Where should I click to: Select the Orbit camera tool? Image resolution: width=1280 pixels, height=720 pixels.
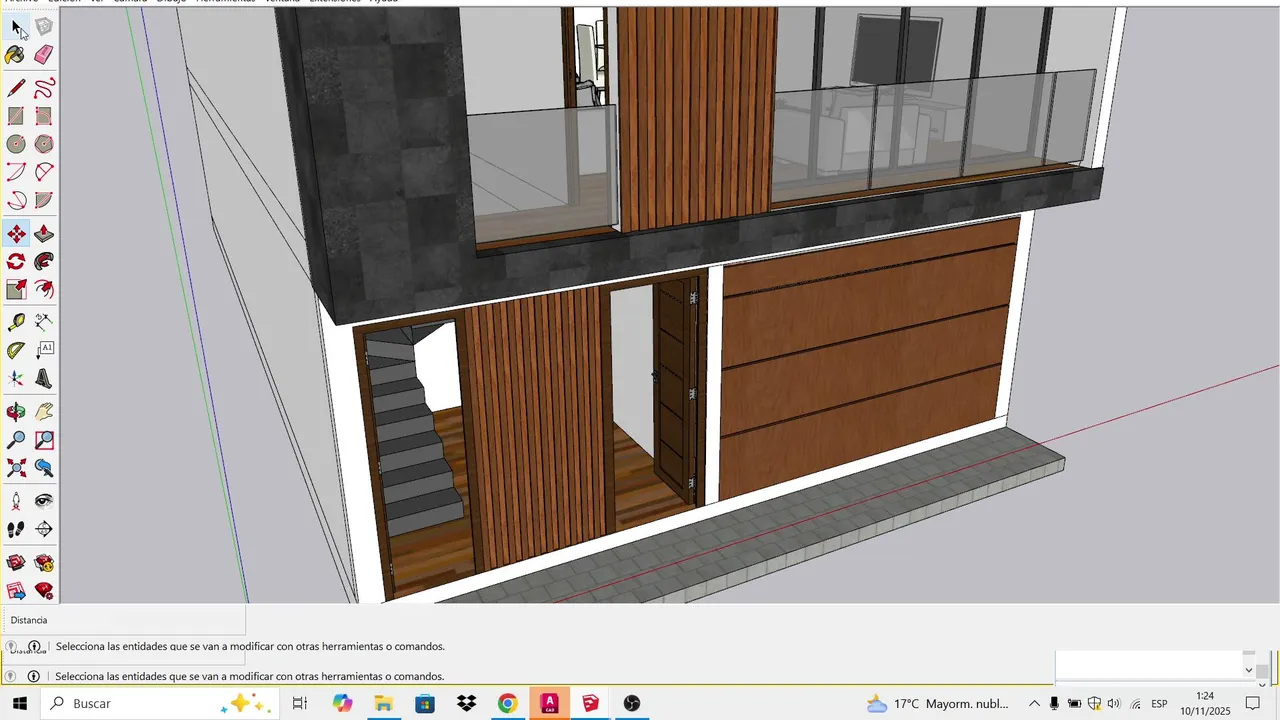(x=17, y=412)
